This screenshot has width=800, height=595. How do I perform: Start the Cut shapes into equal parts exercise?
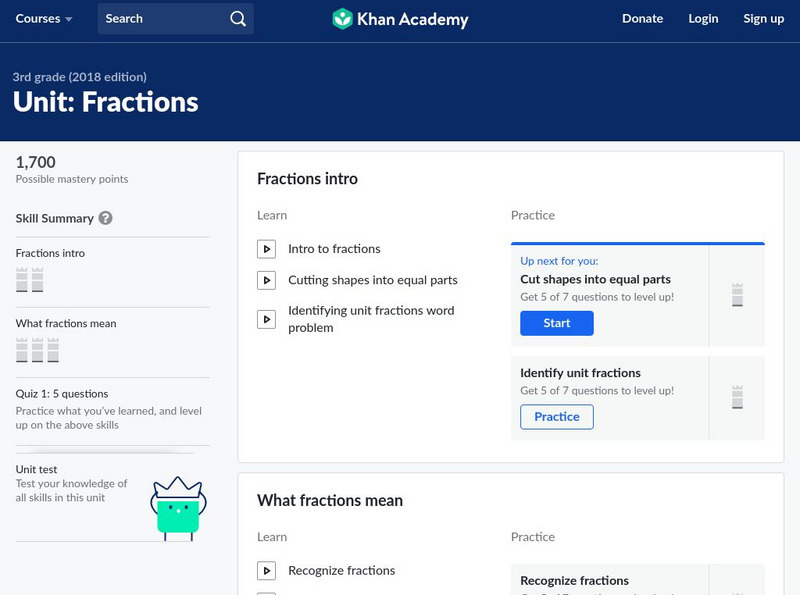pyautogui.click(x=557, y=323)
